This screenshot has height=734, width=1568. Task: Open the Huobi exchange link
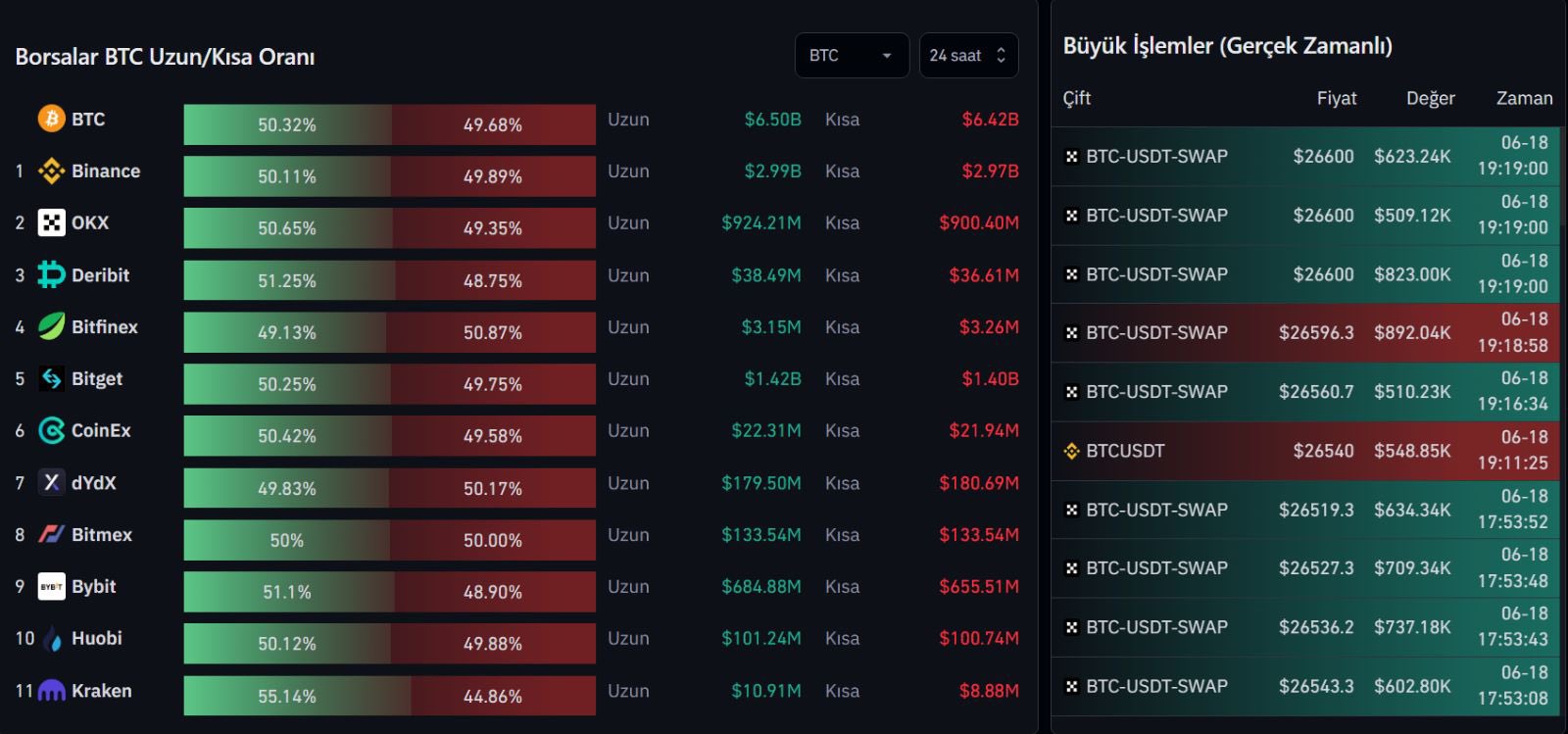click(x=96, y=638)
